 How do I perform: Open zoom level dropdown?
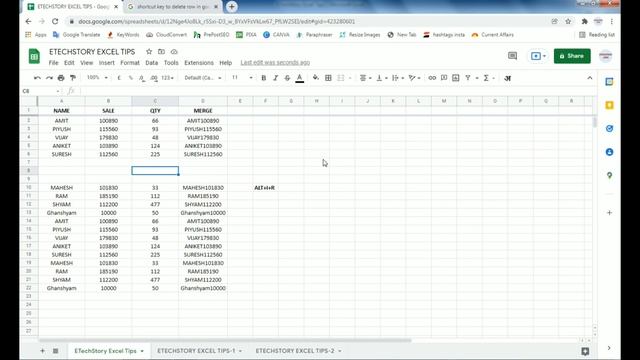97,78
